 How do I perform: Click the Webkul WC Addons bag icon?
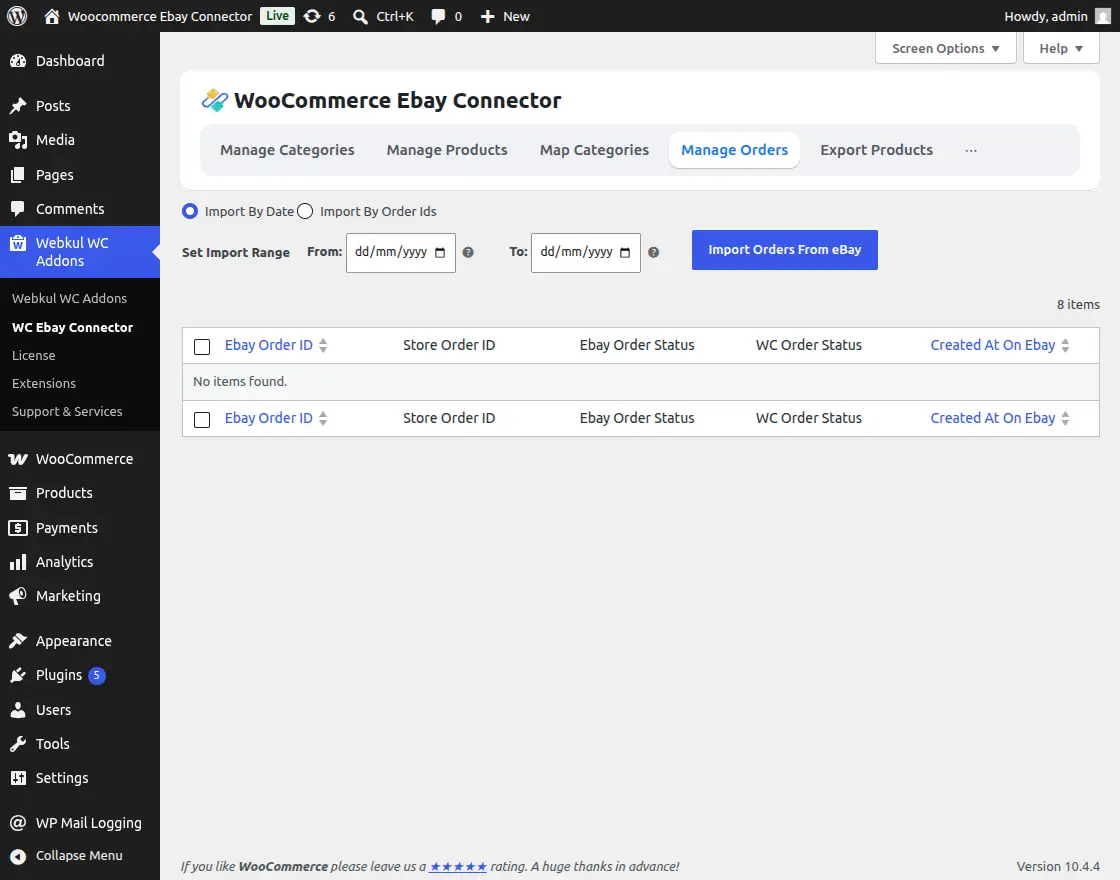point(18,244)
